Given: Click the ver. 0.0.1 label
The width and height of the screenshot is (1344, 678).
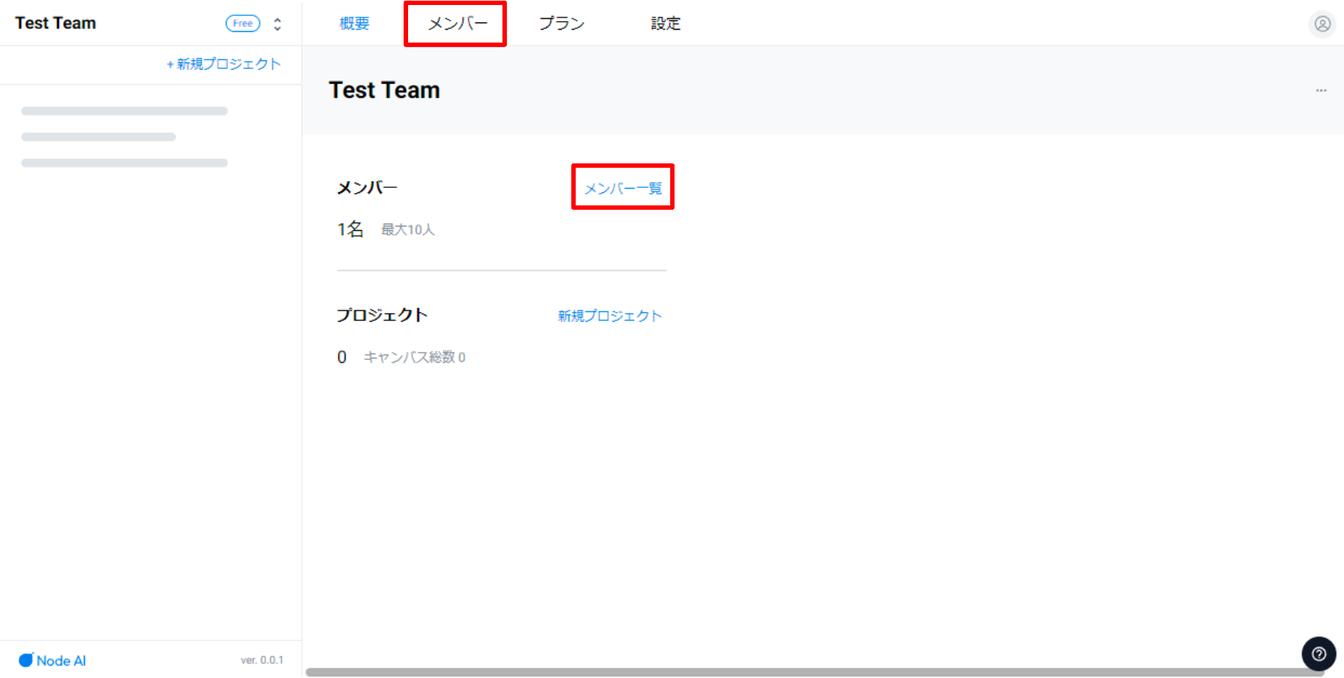Looking at the screenshot, I should coord(262,660).
